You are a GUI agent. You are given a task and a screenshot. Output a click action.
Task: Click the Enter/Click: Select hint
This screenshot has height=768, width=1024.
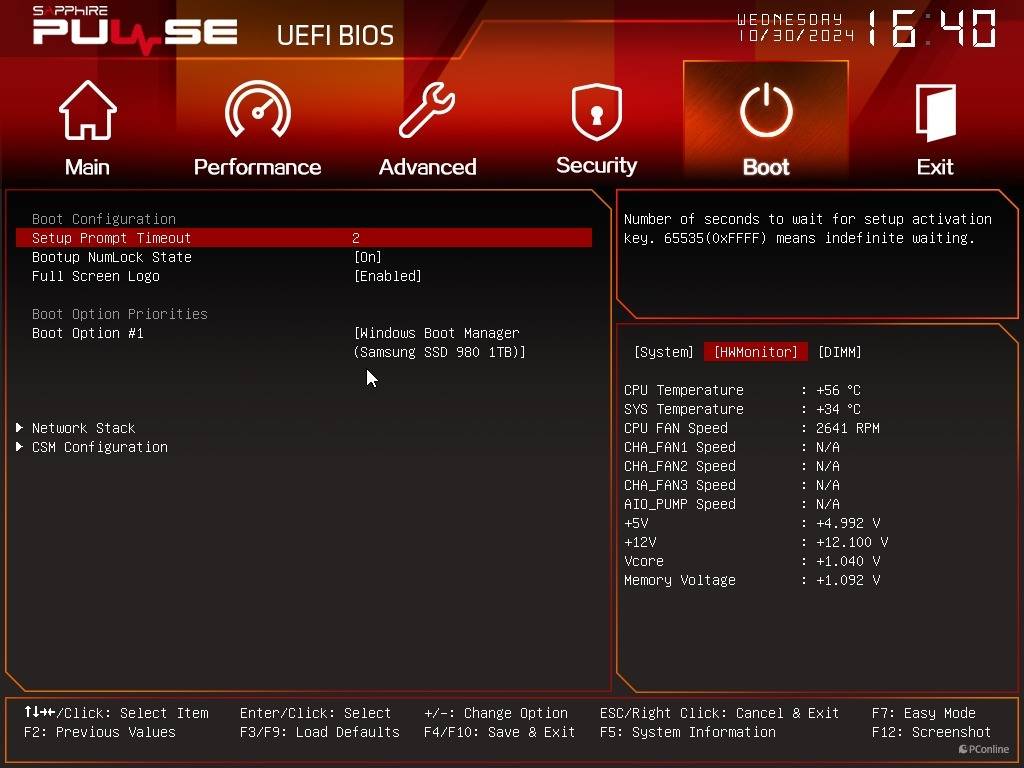pos(315,713)
